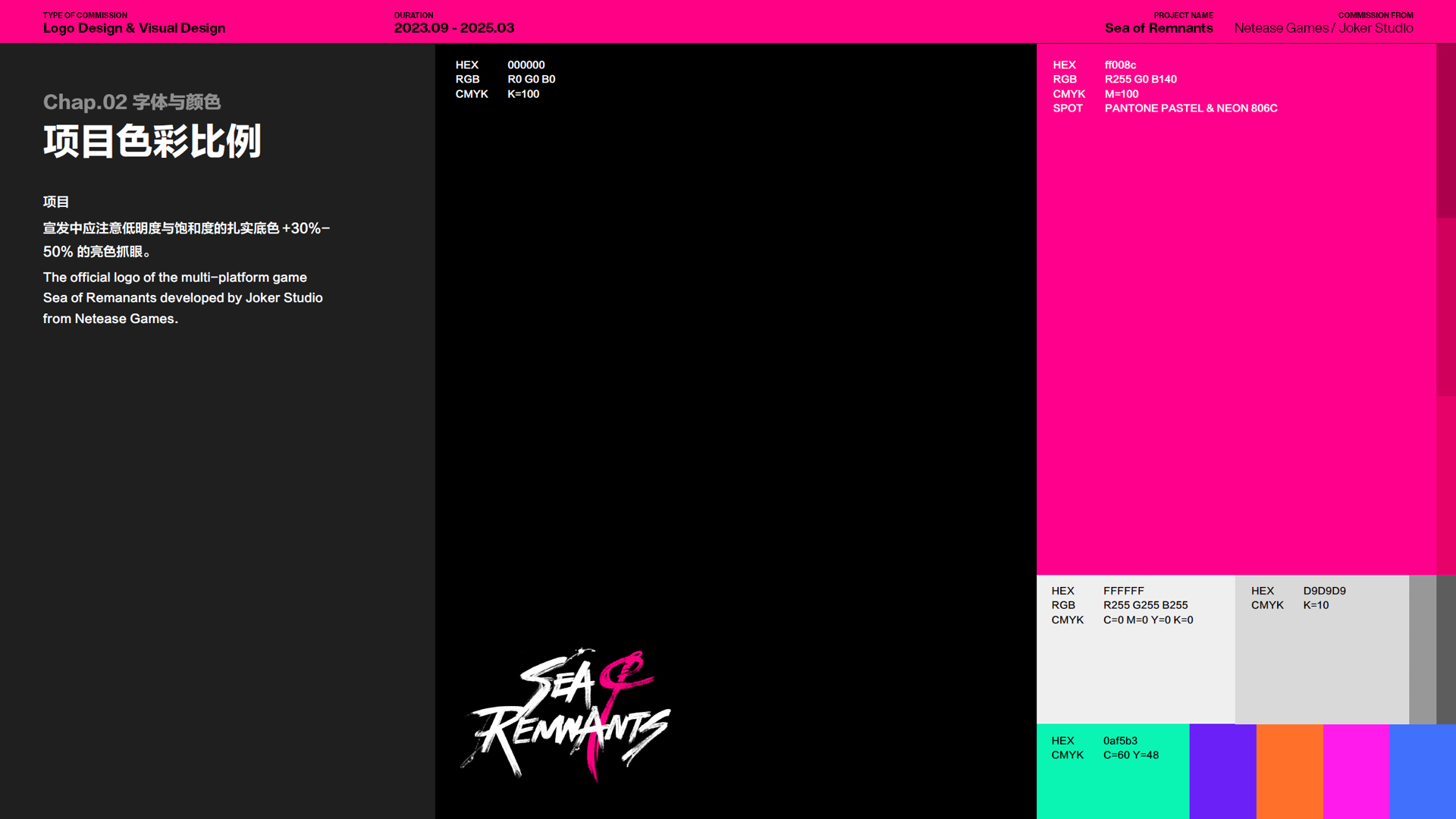Click the TYPE OF COMMISSION label

click(x=85, y=15)
